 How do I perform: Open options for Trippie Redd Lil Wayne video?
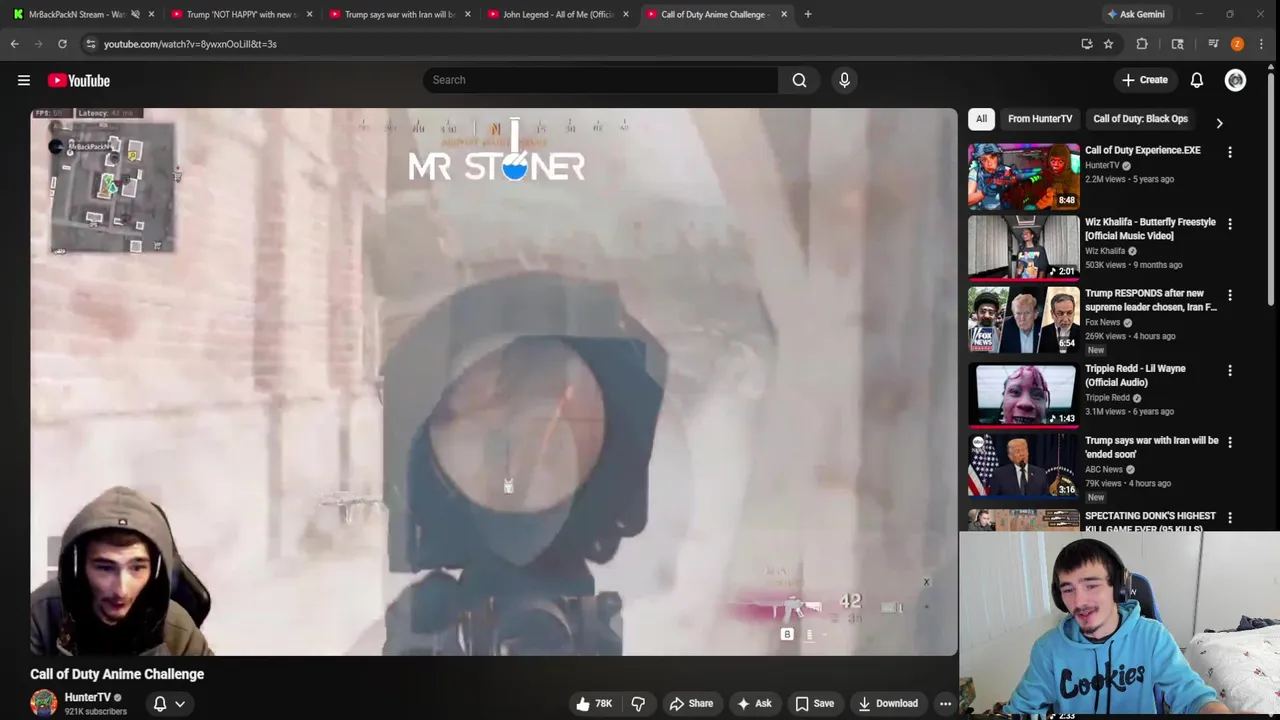1230,370
